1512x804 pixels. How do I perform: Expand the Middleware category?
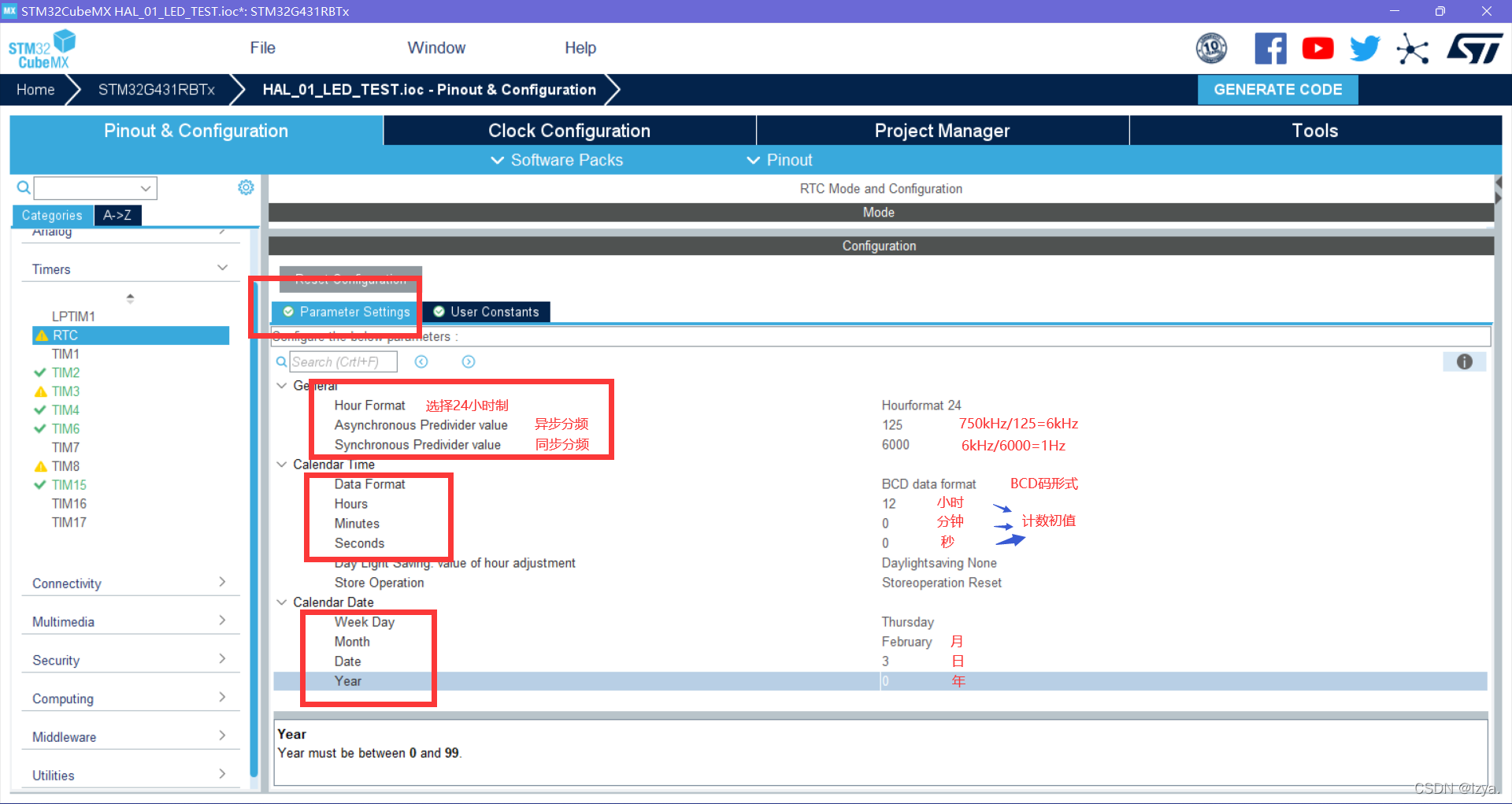(222, 735)
